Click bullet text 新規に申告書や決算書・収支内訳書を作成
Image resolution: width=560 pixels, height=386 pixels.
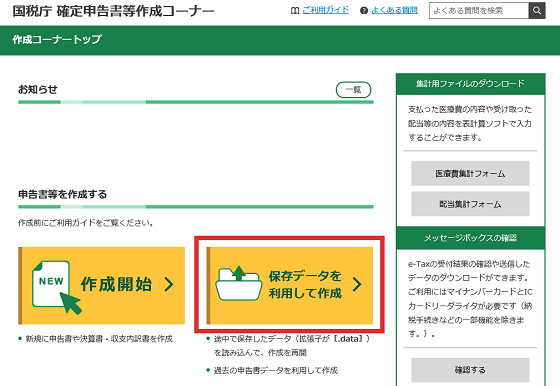point(99,339)
